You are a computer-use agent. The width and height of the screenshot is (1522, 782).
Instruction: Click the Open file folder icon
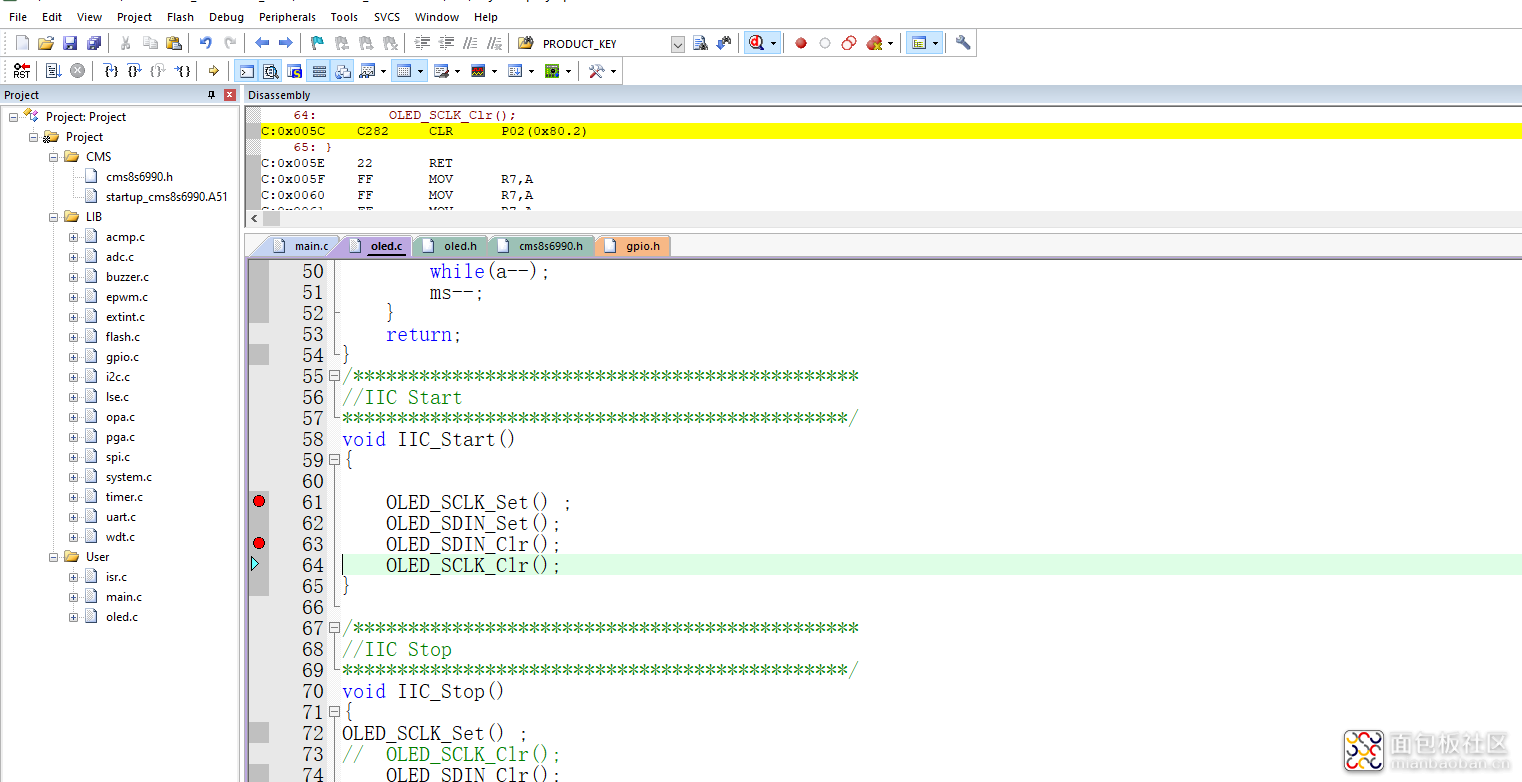(x=46, y=43)
